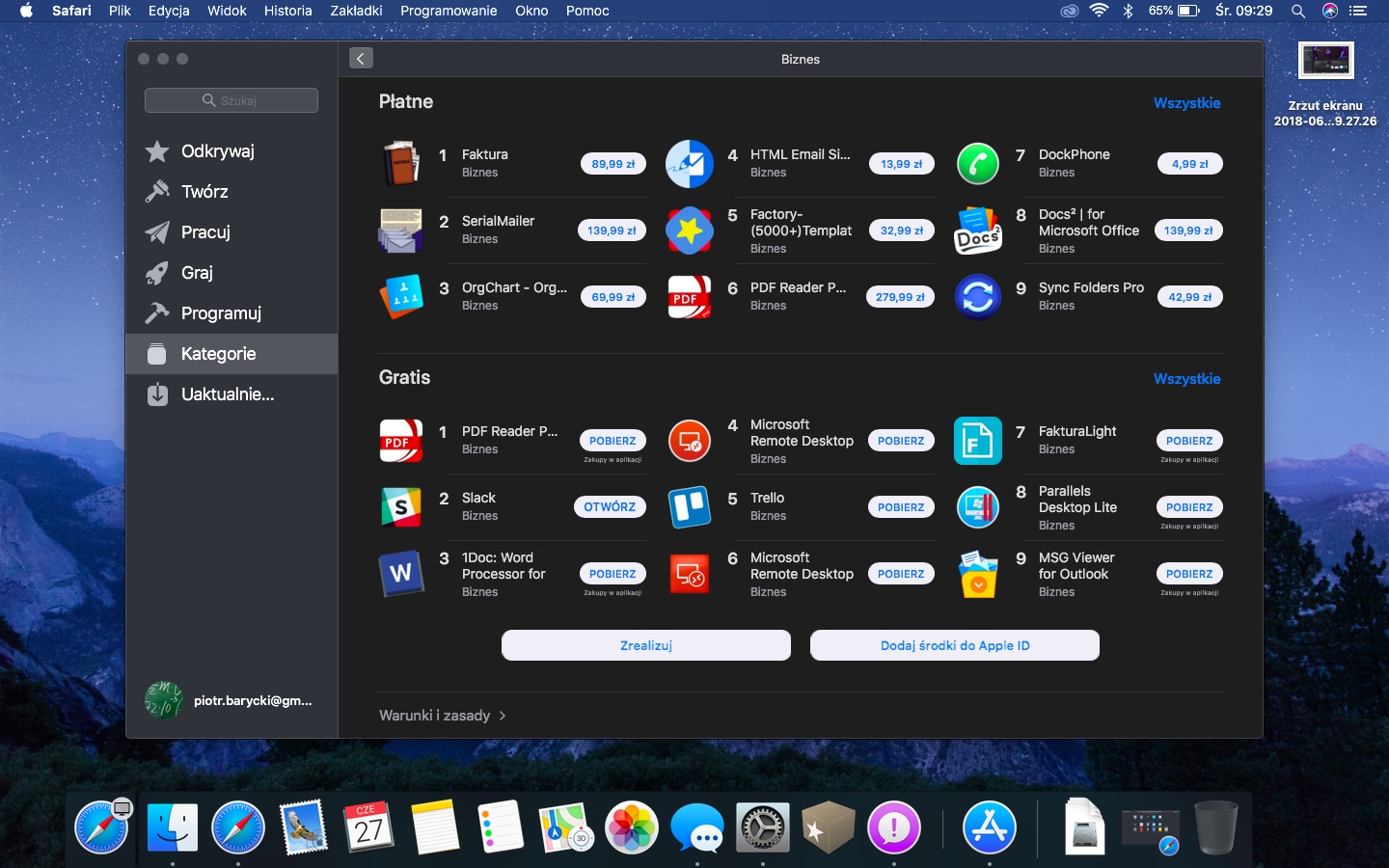Click the Spotlight search icon in menu bar
The height and width of the screenshot is (868, 1389).
(1298, 11)
